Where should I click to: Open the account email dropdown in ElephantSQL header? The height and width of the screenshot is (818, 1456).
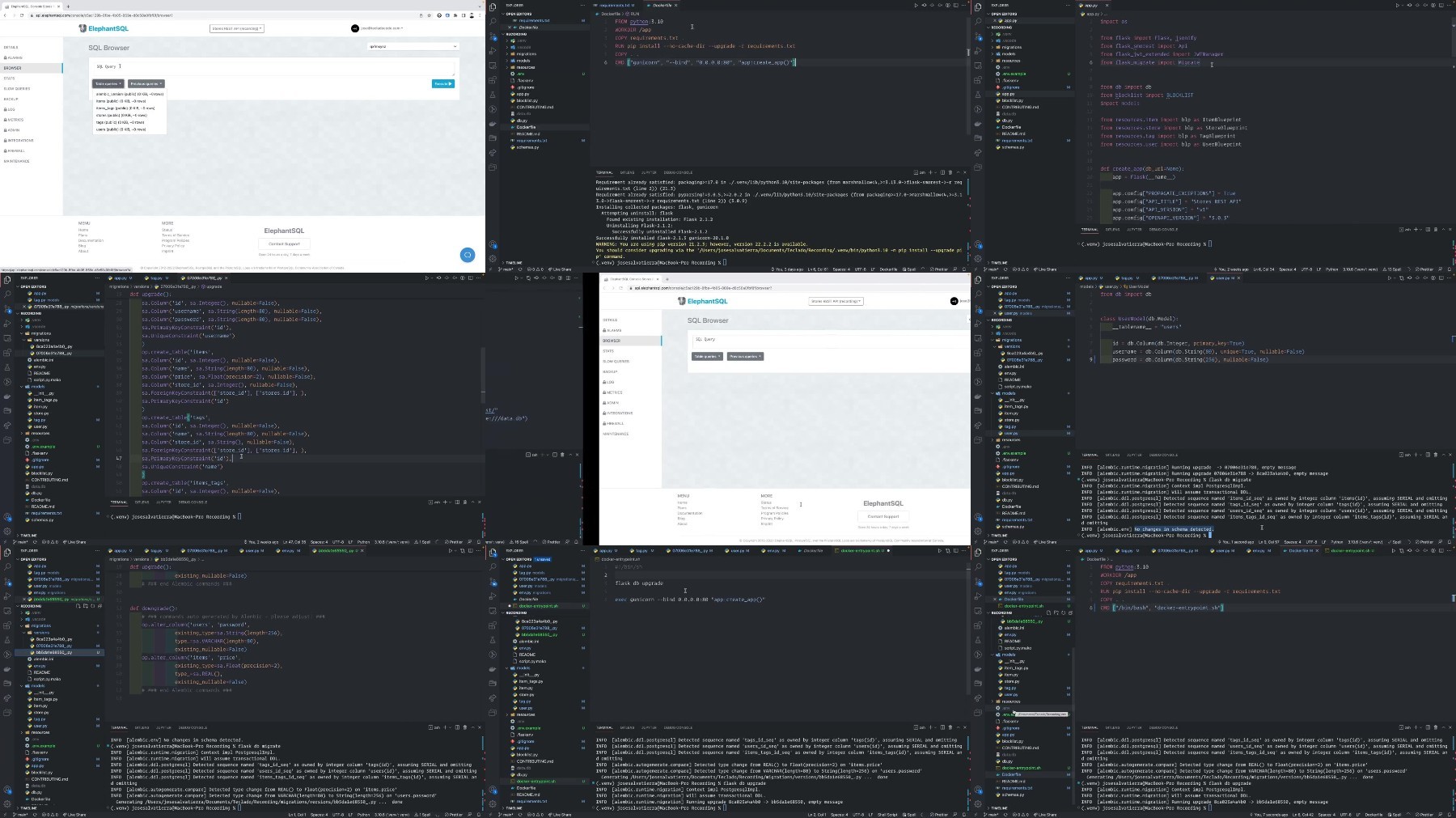[x=379, y=28]
